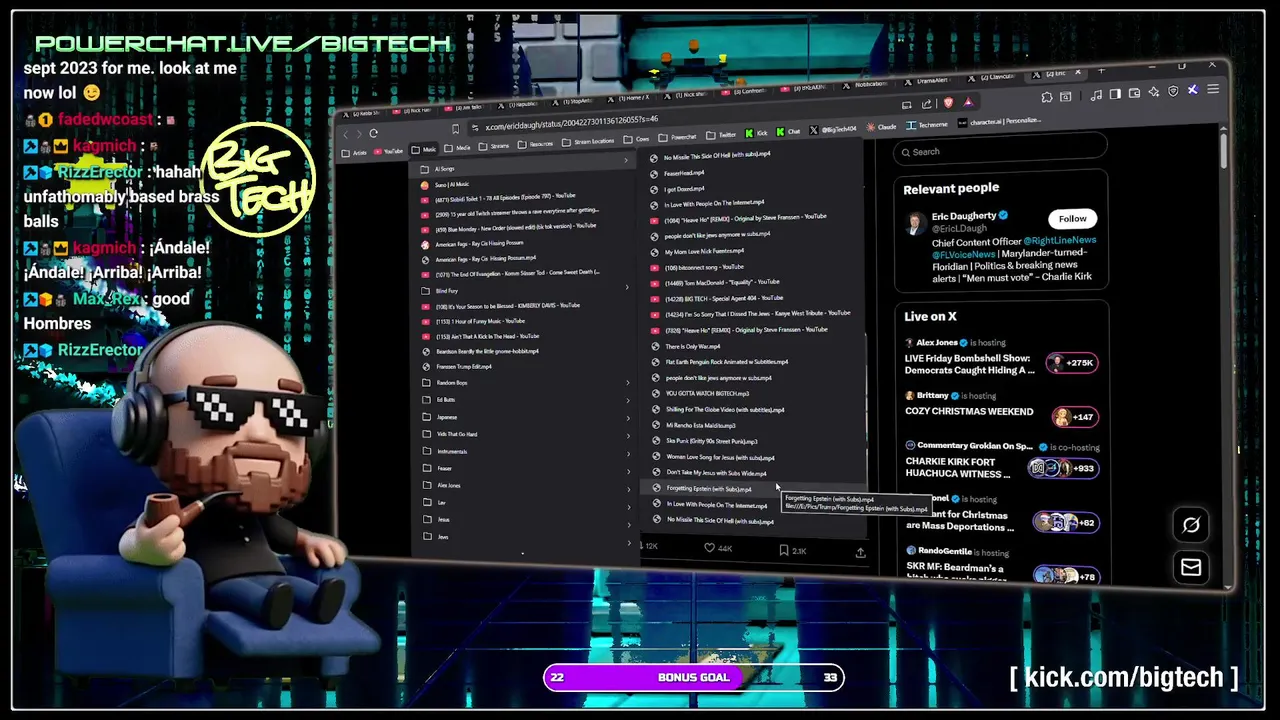
Task: Open the browser hamburger menu icon
Action: coord(1213,90)
